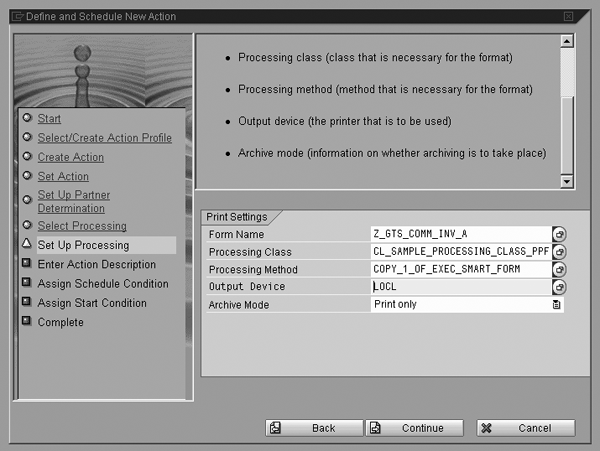Screen dimensions: 600x451
Task: Click the dialog title bar icon
Action: 11,16
